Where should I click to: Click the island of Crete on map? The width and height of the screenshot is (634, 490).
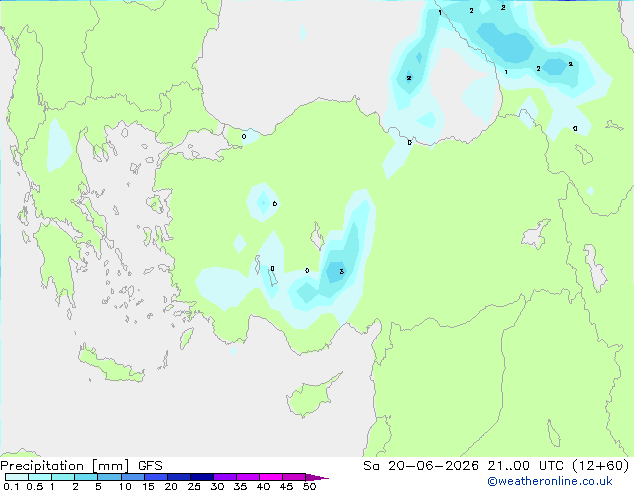[x=111, y=365]
